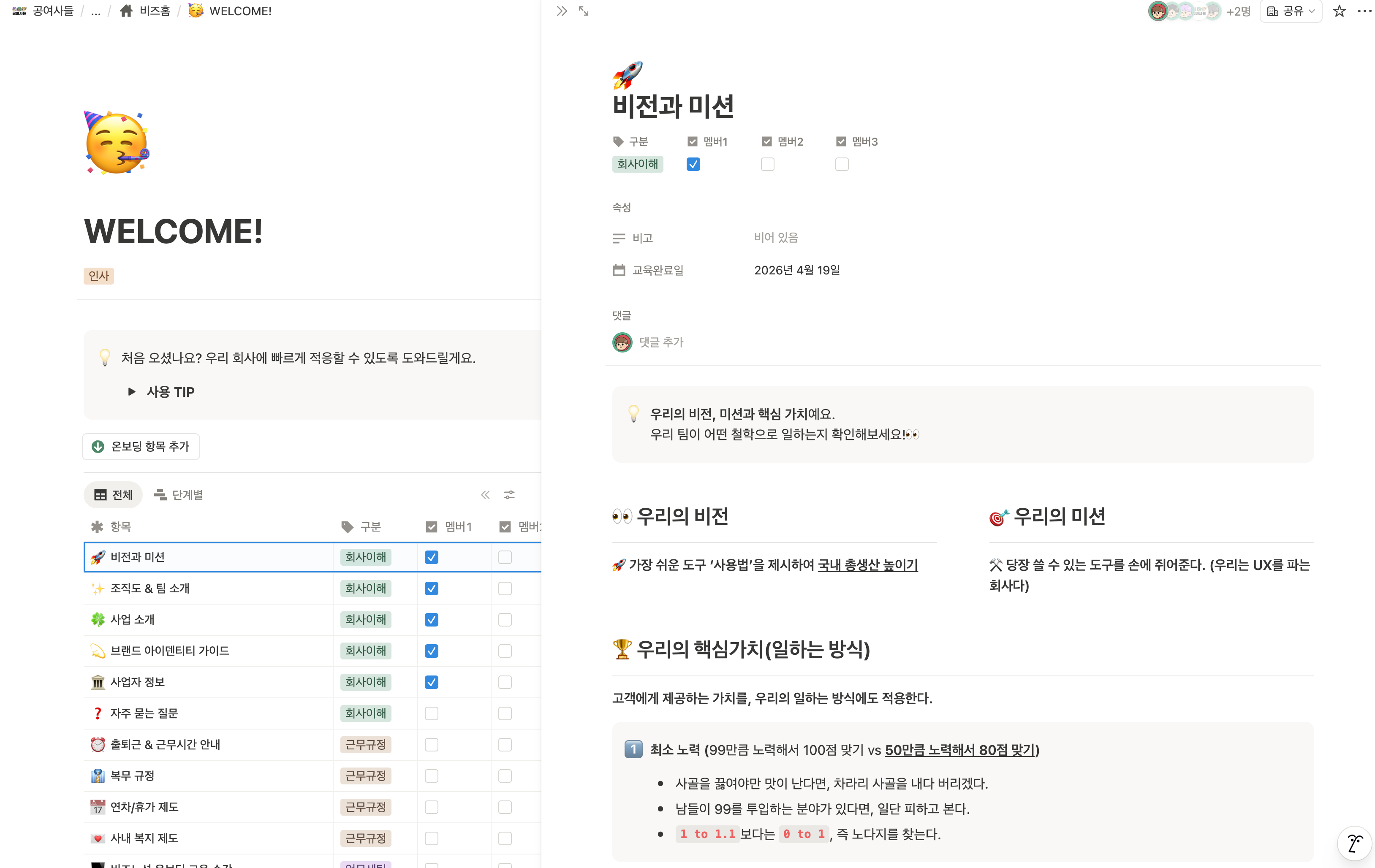Open the page in full-page view

[x=583, y=11]
